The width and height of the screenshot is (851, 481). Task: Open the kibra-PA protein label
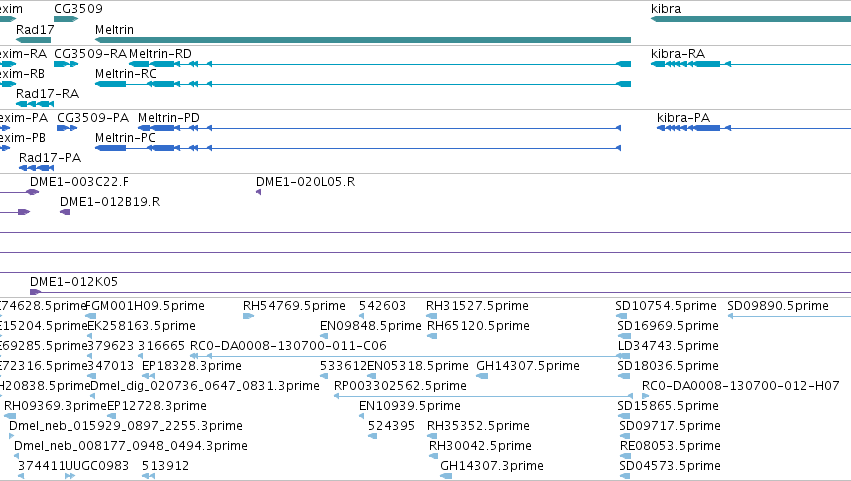pos(683,118)
